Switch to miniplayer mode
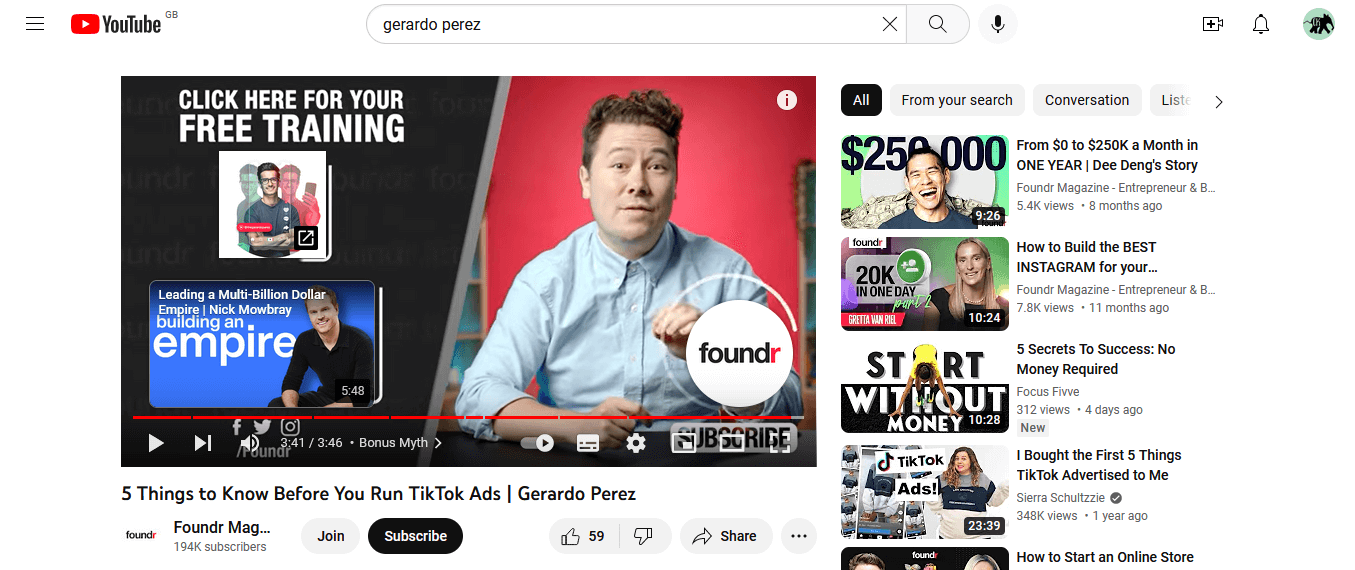1355x570 pixels. click(684, 443)
